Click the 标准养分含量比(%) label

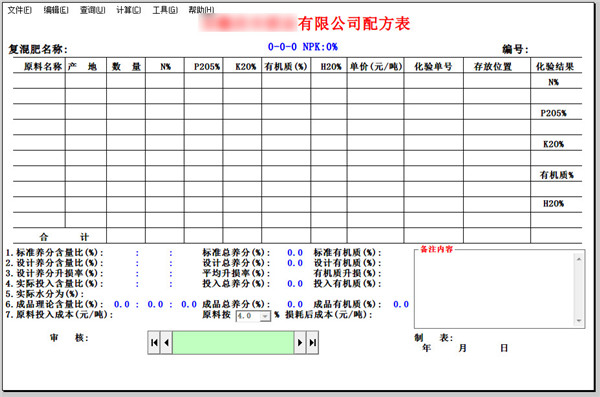[54, 253]
